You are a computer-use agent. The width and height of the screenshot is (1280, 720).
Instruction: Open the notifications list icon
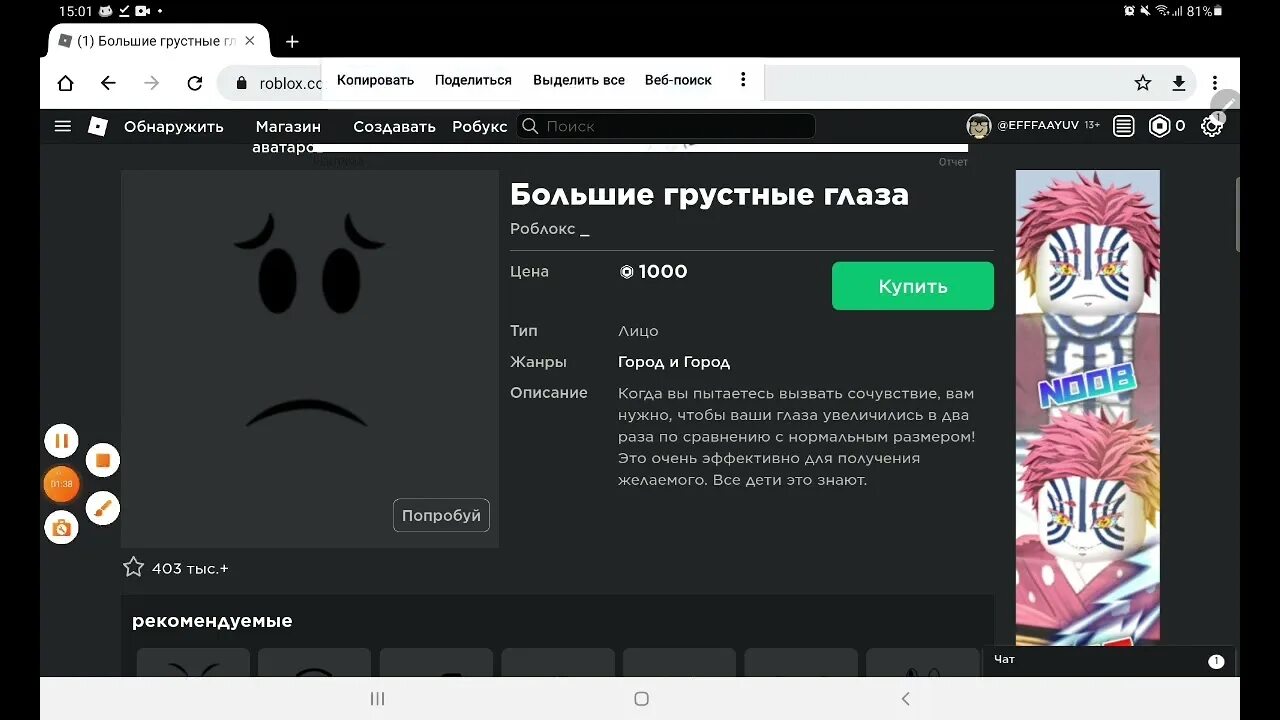(x=1124, y=126)
